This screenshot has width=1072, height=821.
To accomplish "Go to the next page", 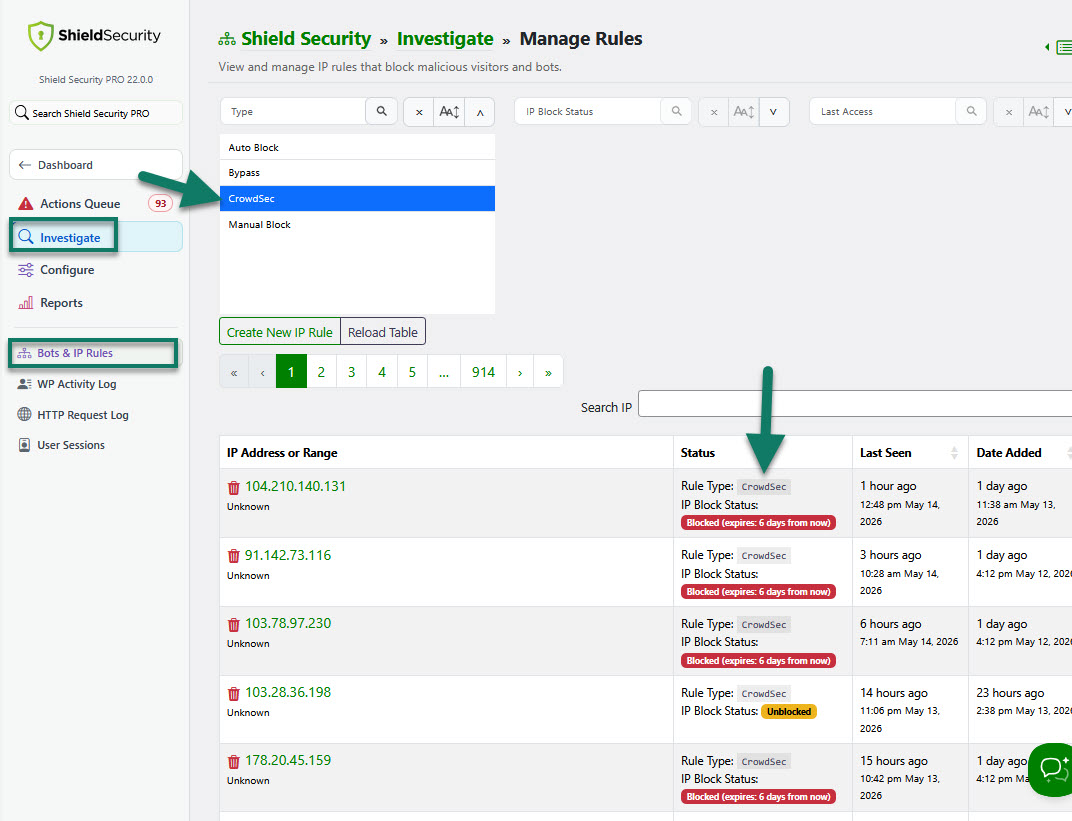I will coord(520,372).
